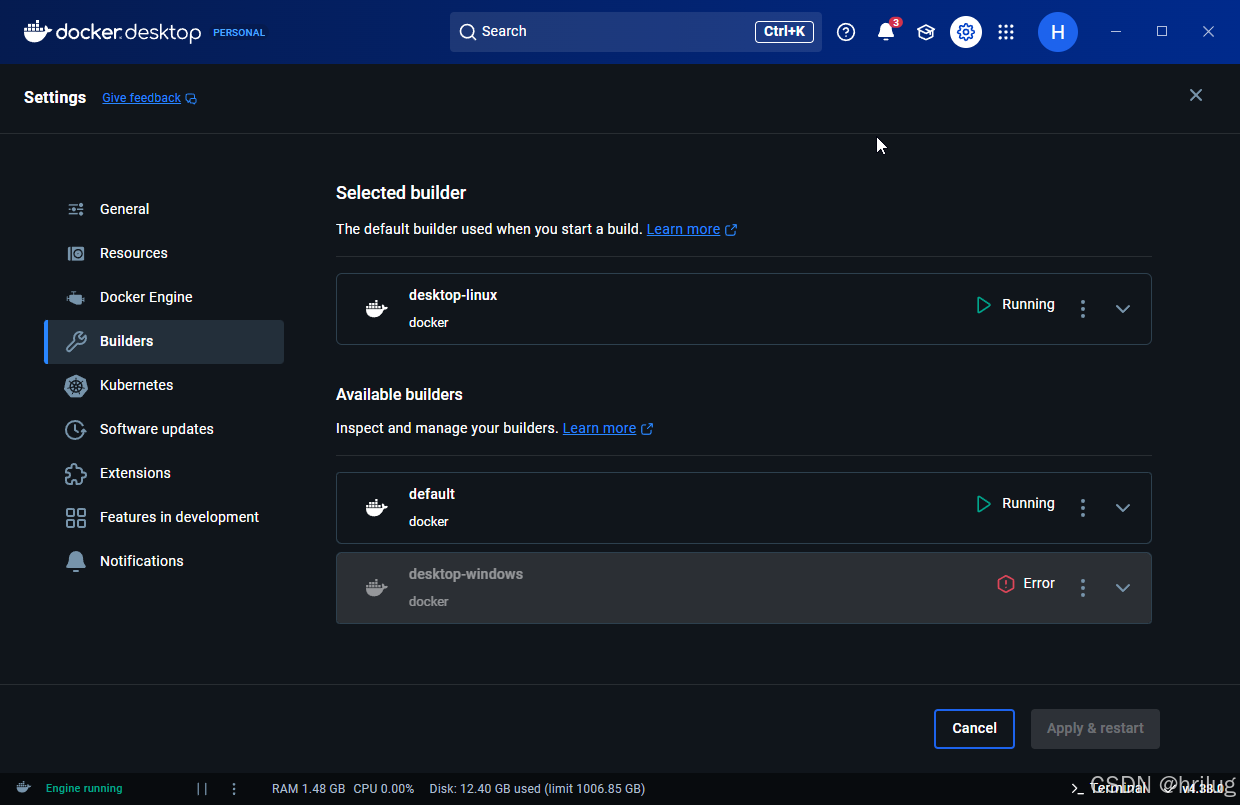
Task: Click the desktop-linux builder name
Action: pyautogui.click(x=453, y=295)
